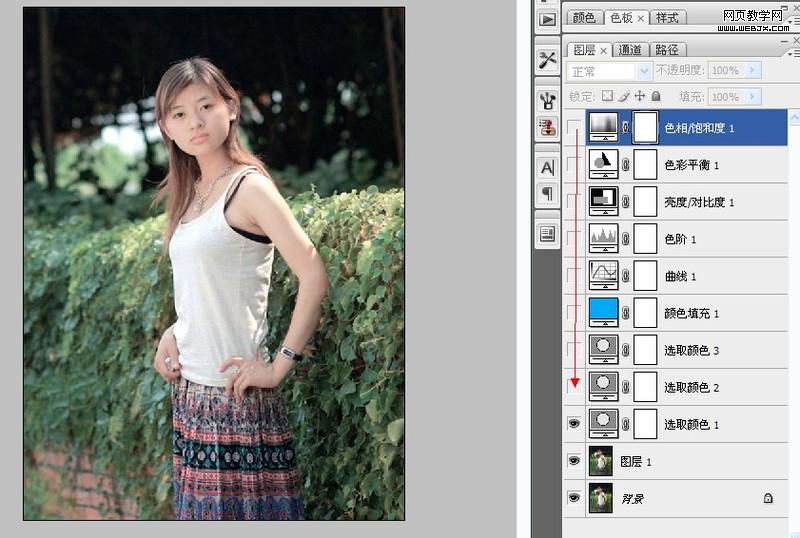Image resolution: width=800 pixels, height=538 pixels.
Task: Show the 曲线 1 layer visibility
Action: tap(574, 275)
